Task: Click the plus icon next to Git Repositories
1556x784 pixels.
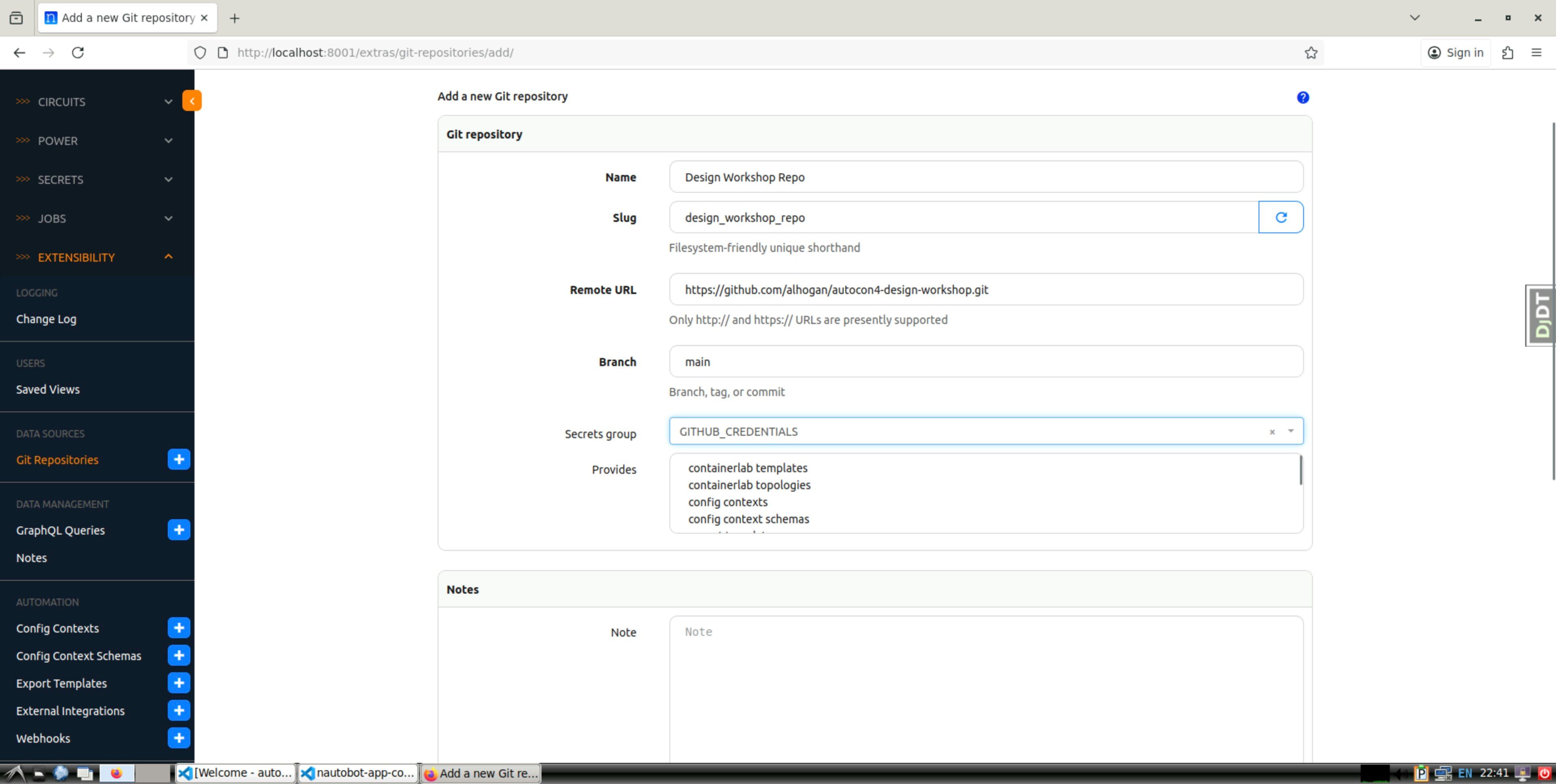Action: [x=179, y=459]
